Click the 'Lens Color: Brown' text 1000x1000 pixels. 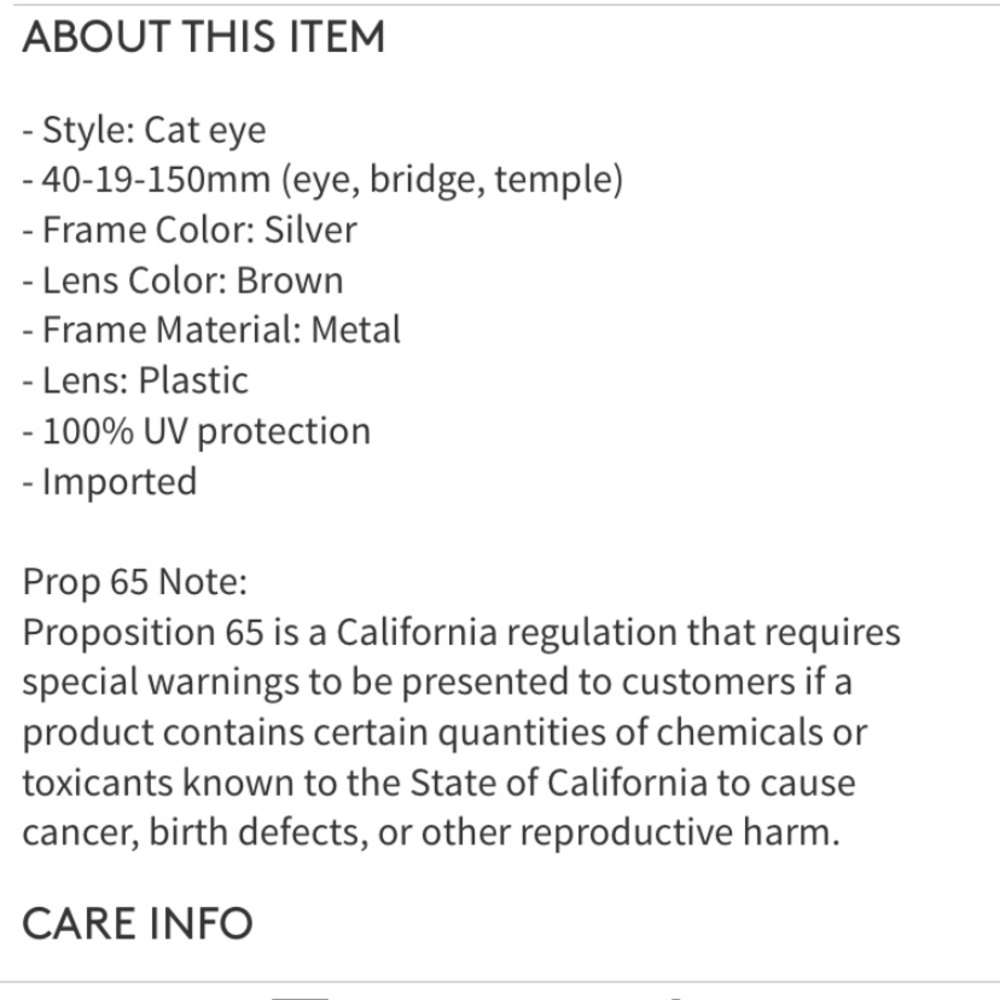tap(182, 280)
